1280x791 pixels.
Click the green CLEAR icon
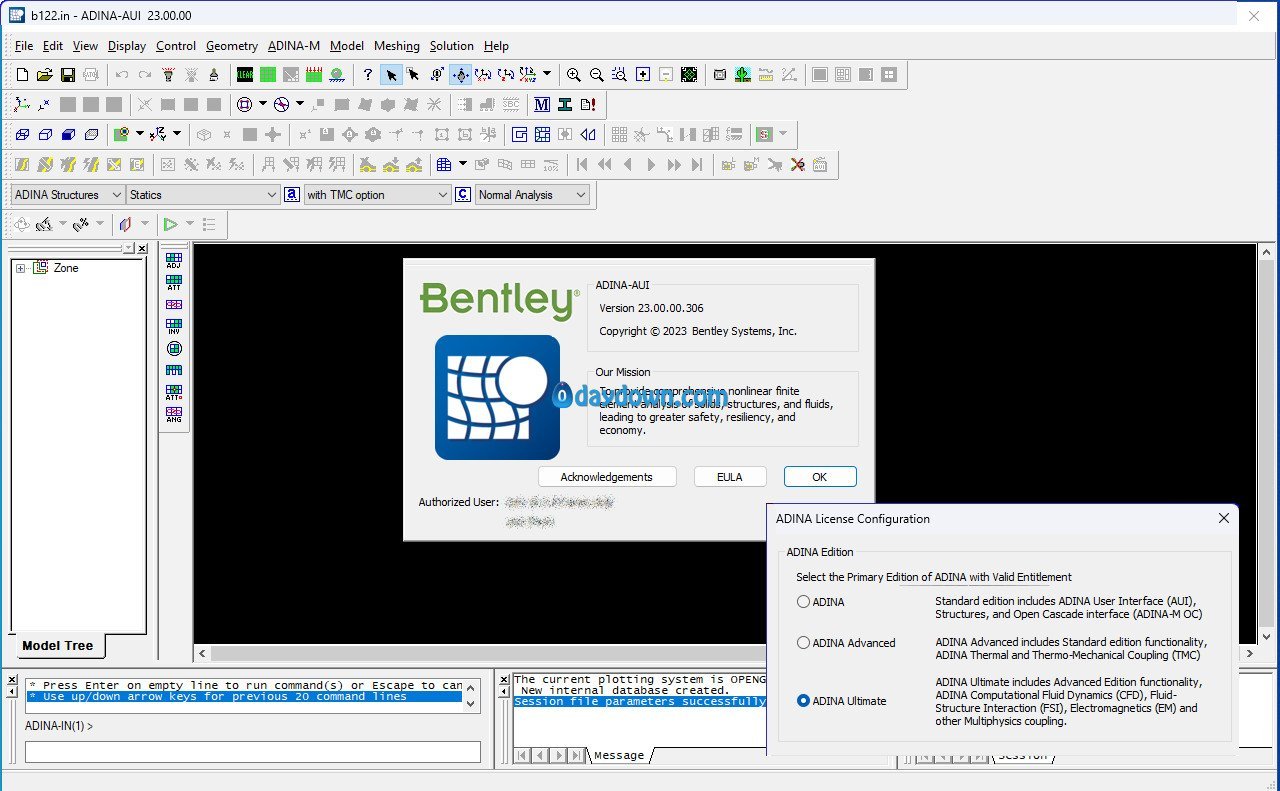tap(245, 75)
